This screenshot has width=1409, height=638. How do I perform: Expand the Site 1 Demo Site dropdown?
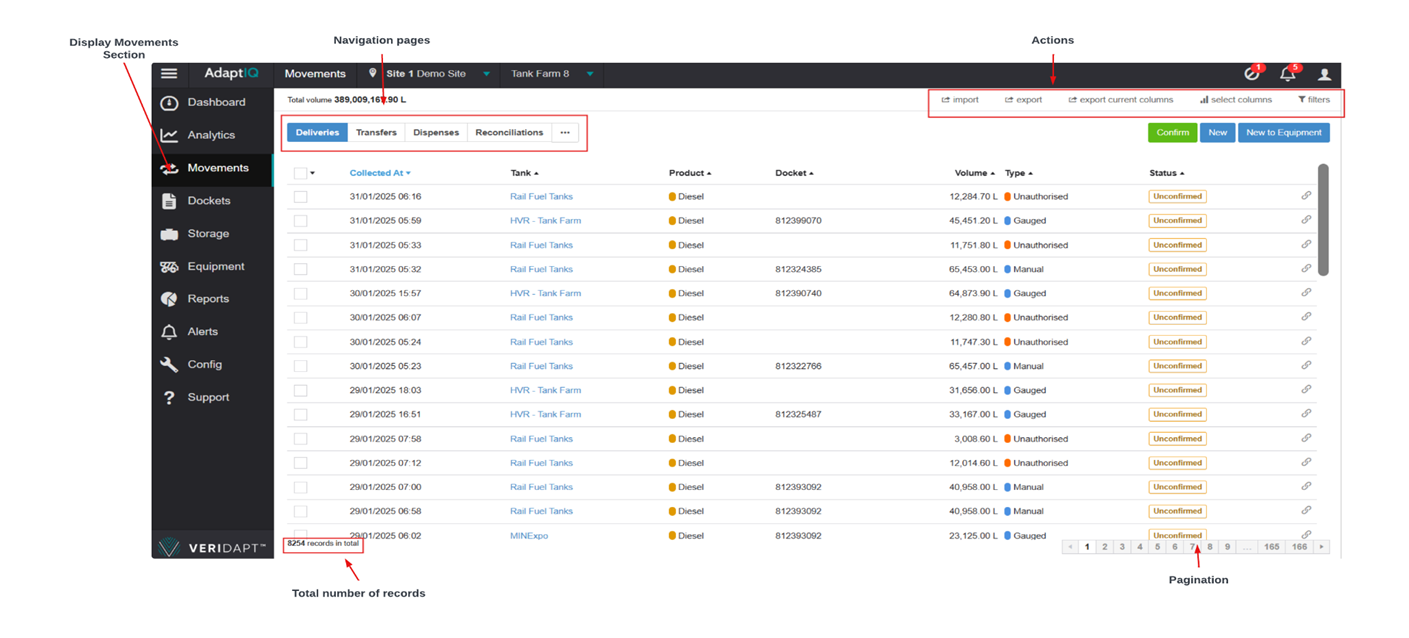tap(487, 74)
